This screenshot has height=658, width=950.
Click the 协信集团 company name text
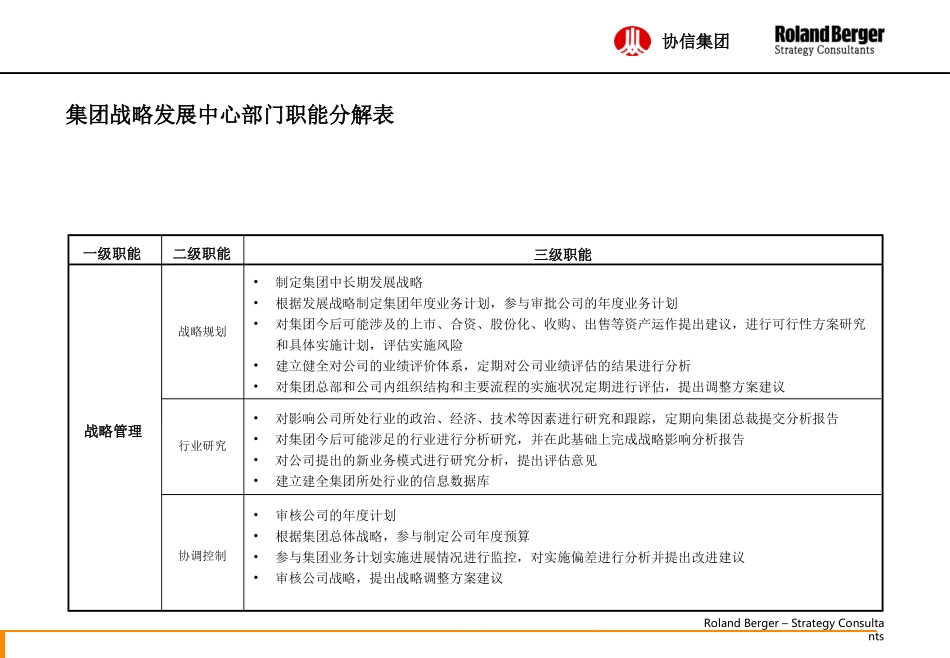click(x=696, y=42)
